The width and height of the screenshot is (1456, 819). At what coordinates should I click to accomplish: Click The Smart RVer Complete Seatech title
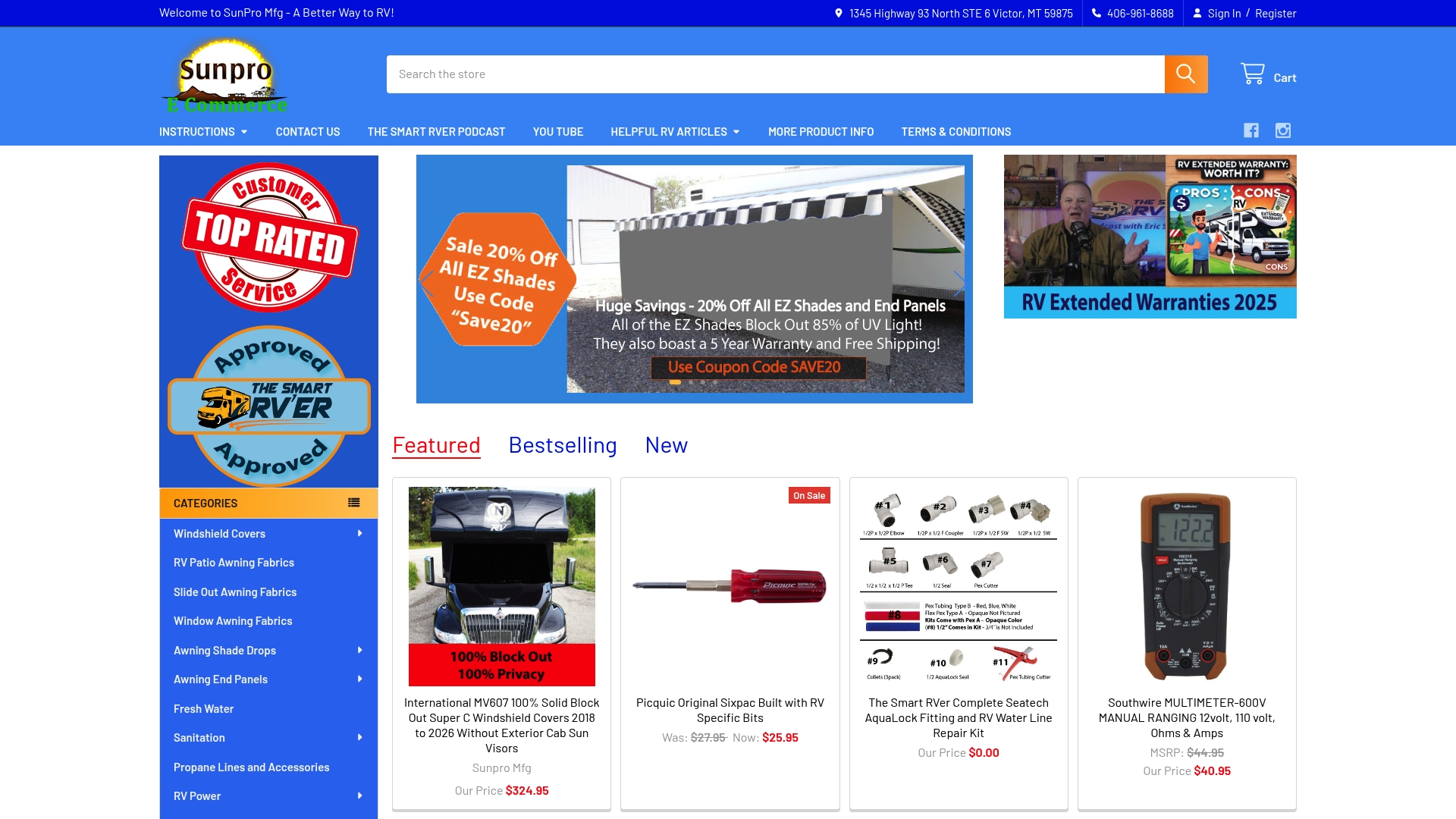(x=959, y=718)
